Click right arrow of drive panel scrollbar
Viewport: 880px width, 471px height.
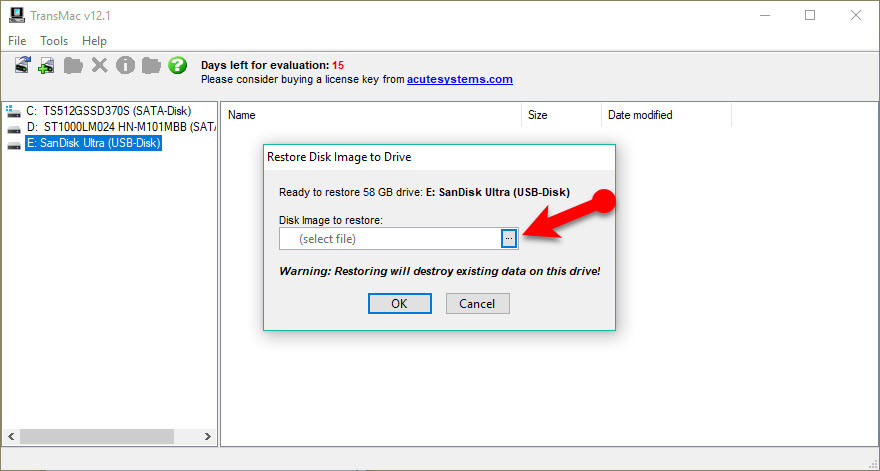coord(208,437)
